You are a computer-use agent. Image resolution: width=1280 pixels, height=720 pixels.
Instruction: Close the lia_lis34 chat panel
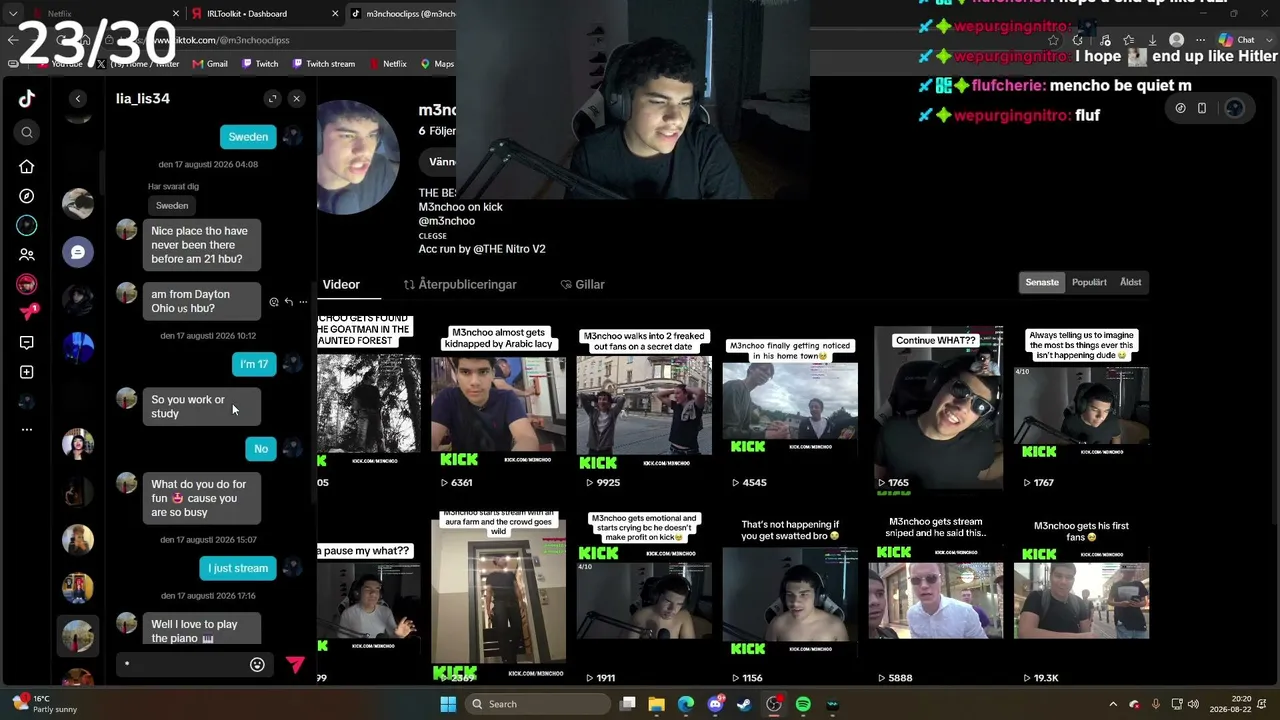click(296, 98)
